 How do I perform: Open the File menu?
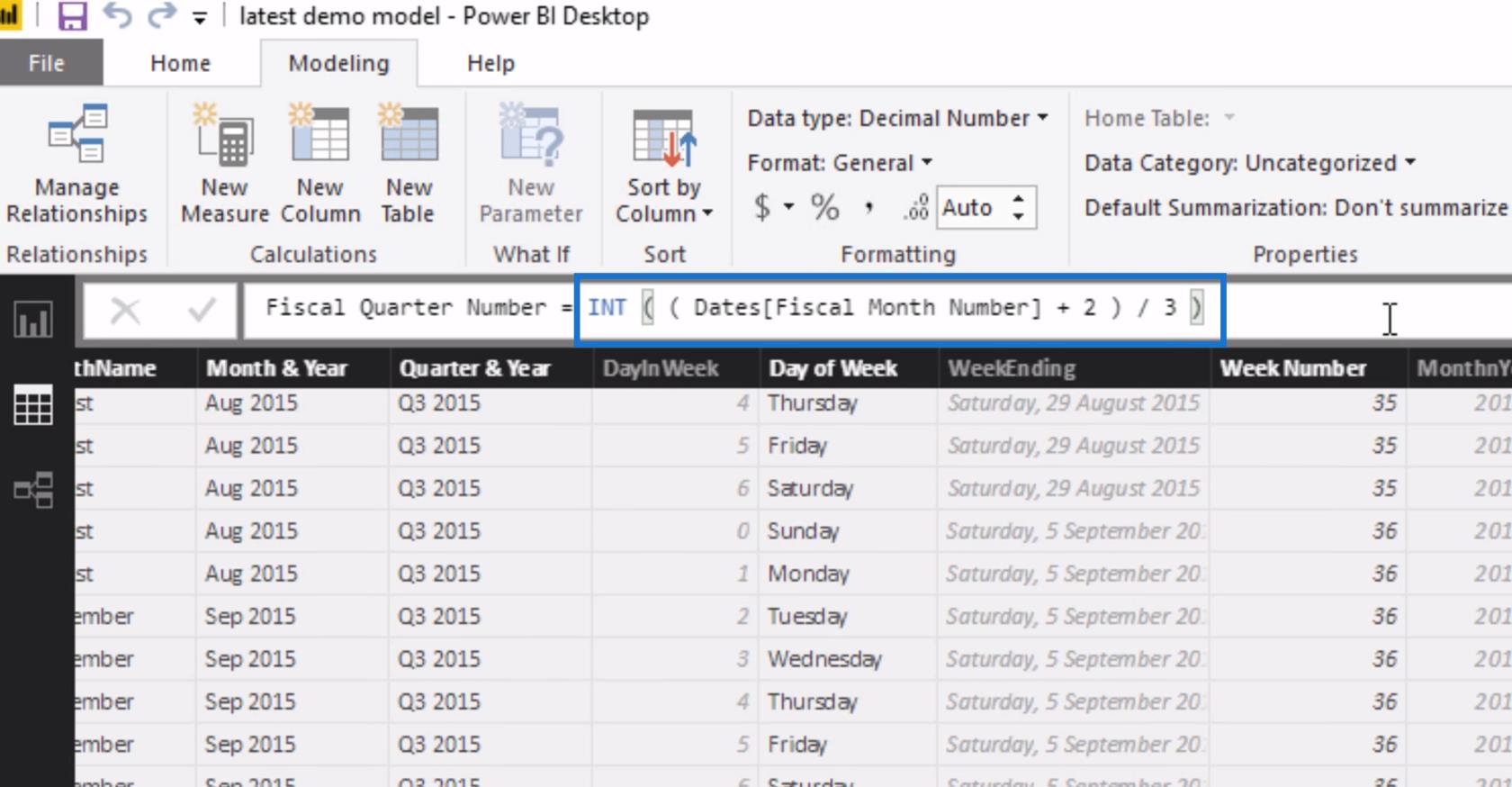tap(47, 64)
